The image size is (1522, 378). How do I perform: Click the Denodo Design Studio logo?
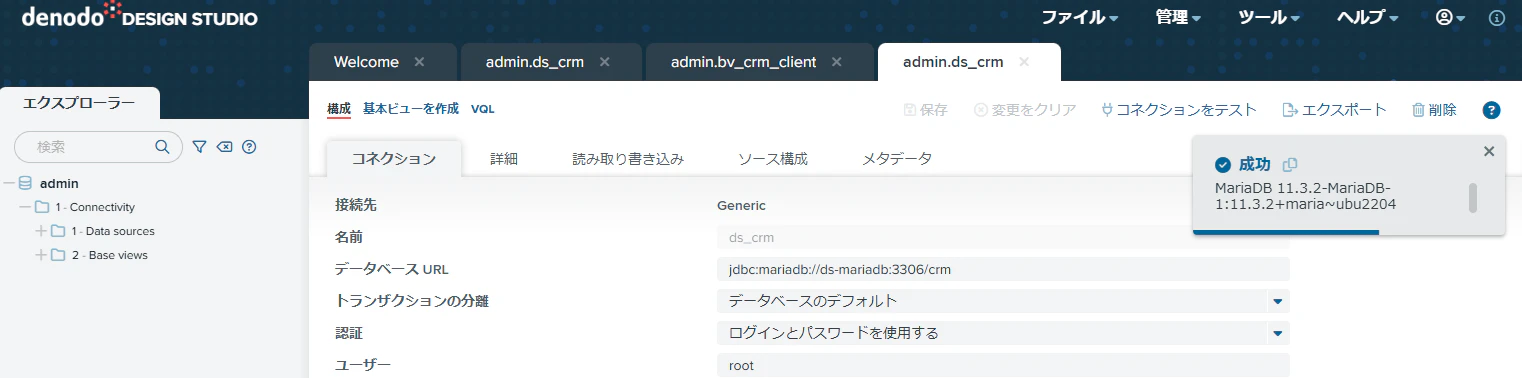pyautogui.click(x=139, y=17)
